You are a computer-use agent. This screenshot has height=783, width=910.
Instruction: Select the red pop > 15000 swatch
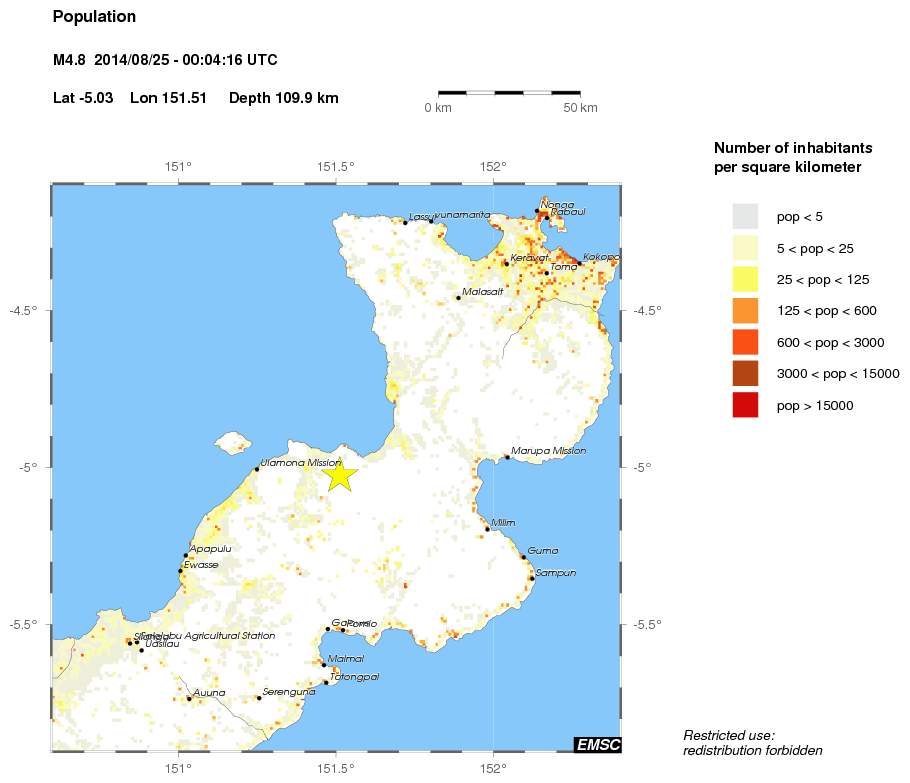pos(745,405)
